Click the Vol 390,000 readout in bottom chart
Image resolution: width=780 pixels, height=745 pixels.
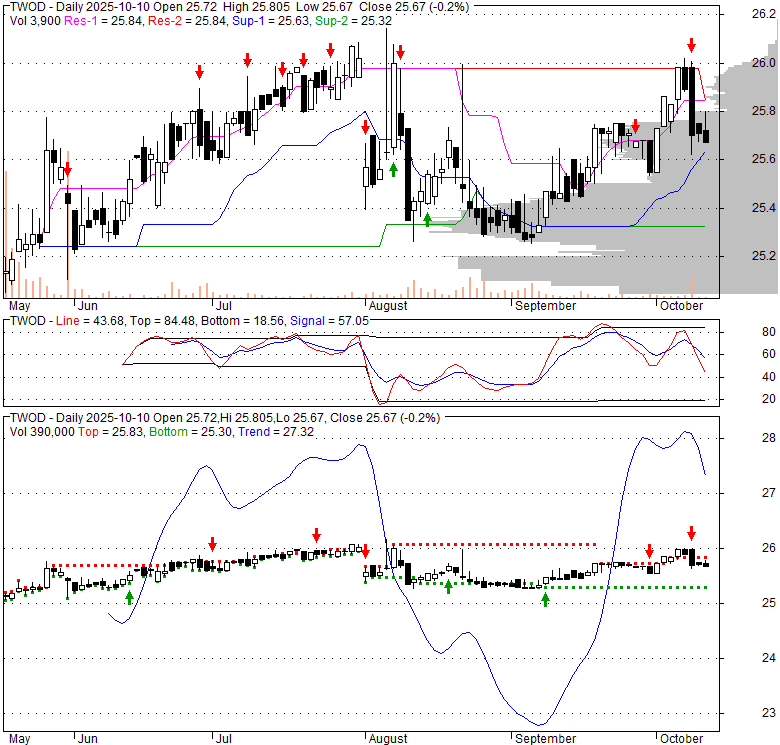click(42, 432)
